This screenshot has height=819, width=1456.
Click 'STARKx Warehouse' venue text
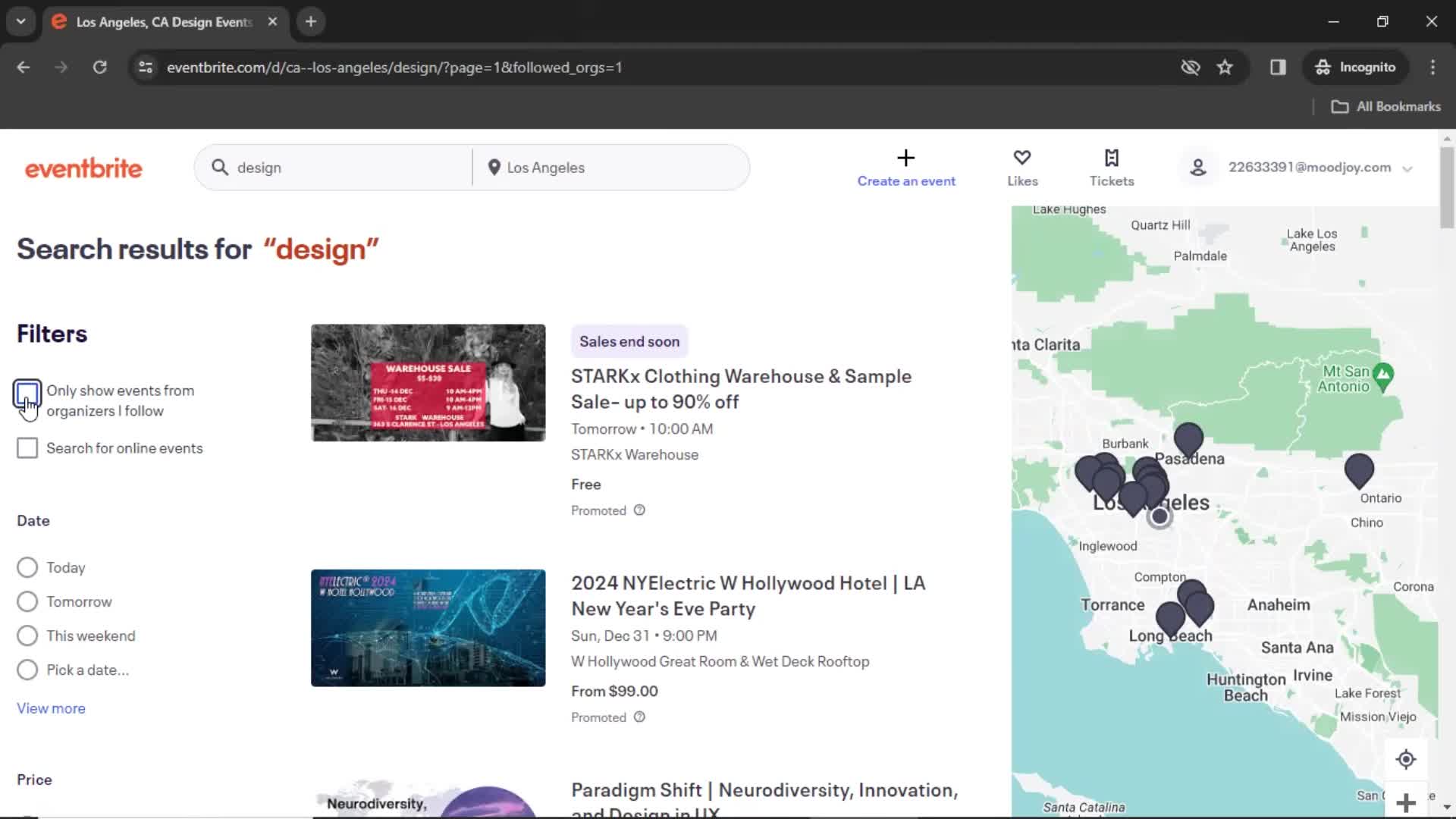635,455
